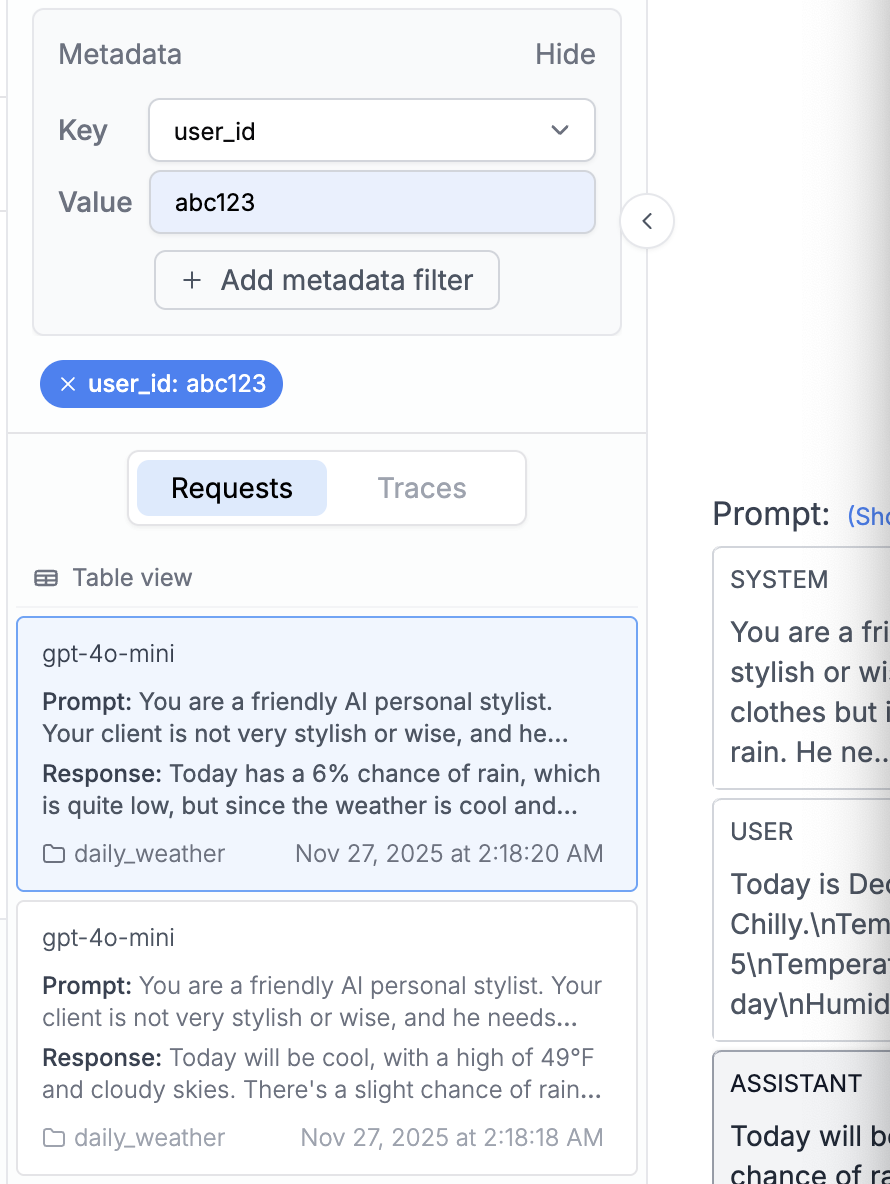Image resolution: width=890 pixels, height=1184 pixels.
Task: Click the plus icon on Add metadata filter
Action: click(191, 280)
